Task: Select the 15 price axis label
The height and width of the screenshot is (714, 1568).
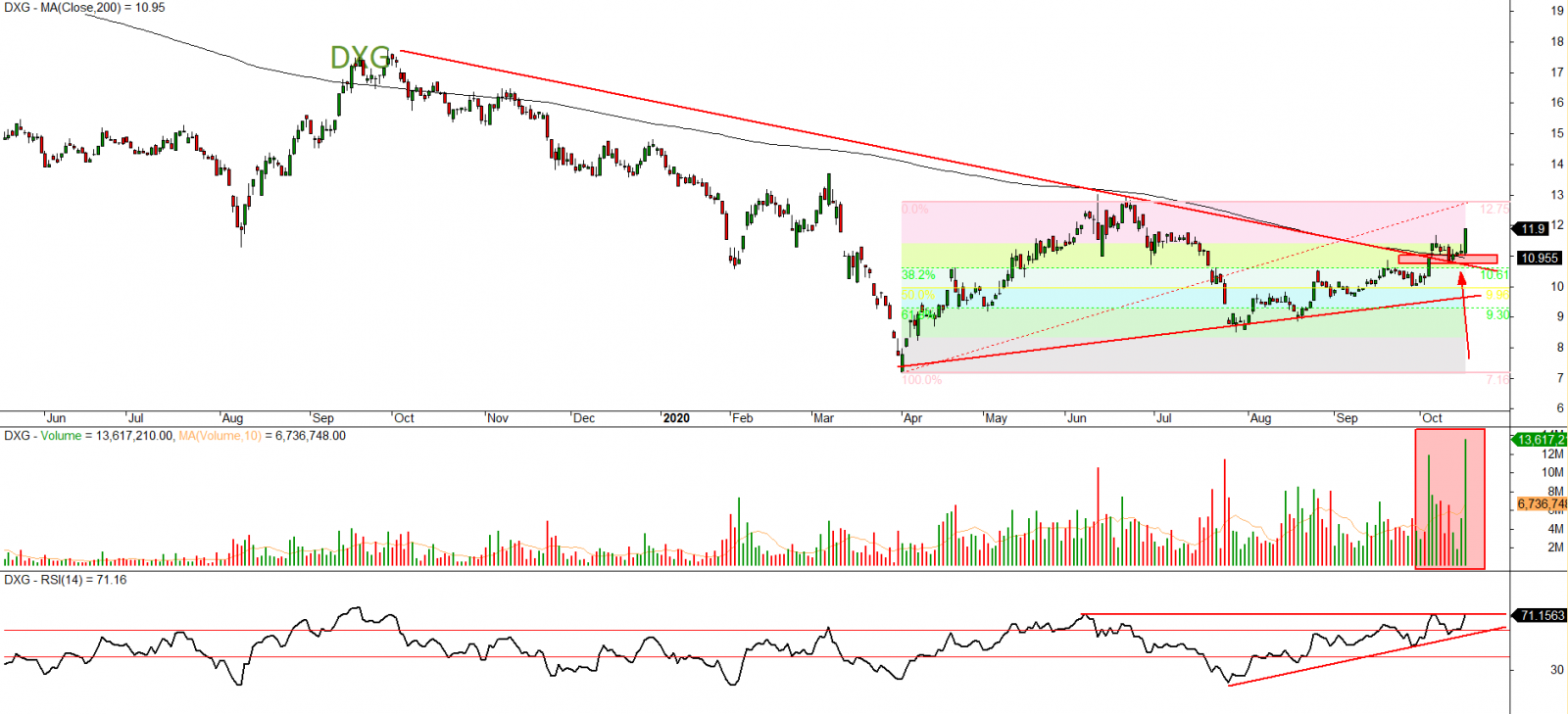Action: [1557, 133]
